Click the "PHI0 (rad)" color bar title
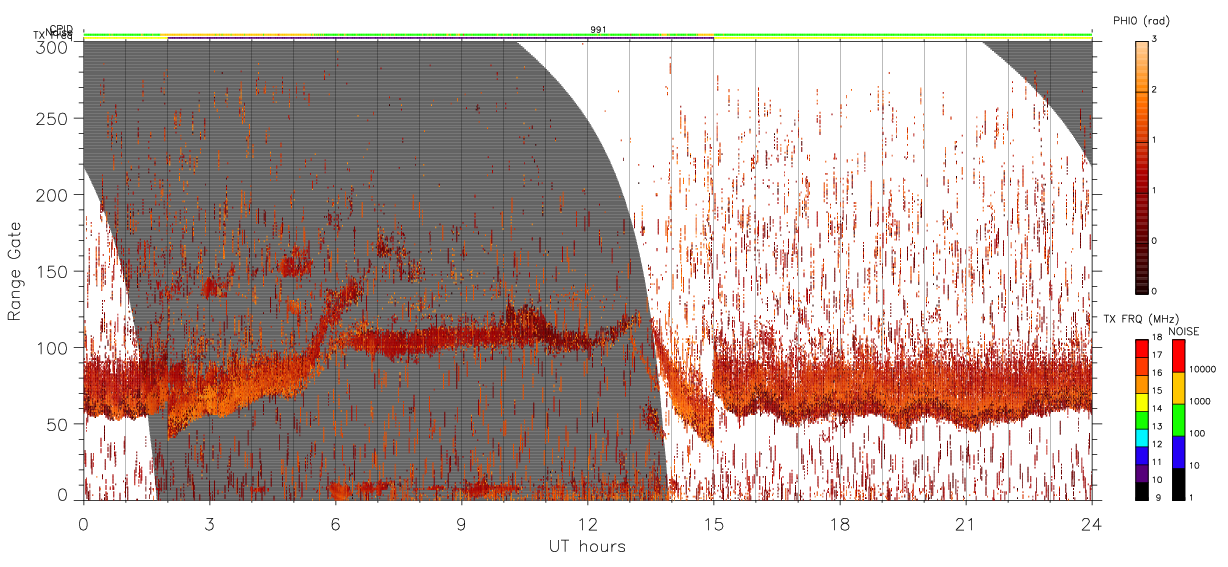Viewport: 1228px width, 567px height. coord(1141,20)
